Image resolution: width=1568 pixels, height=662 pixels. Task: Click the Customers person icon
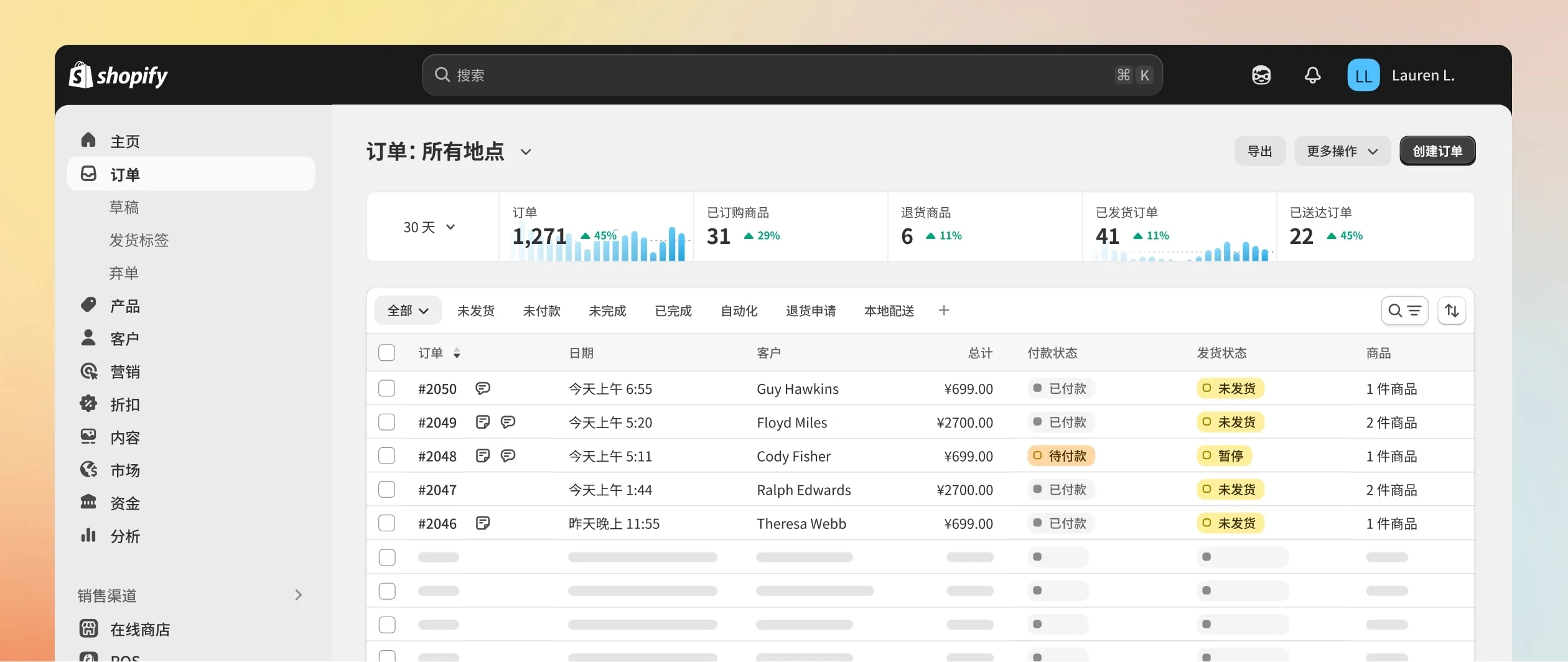tap(88, 338)
